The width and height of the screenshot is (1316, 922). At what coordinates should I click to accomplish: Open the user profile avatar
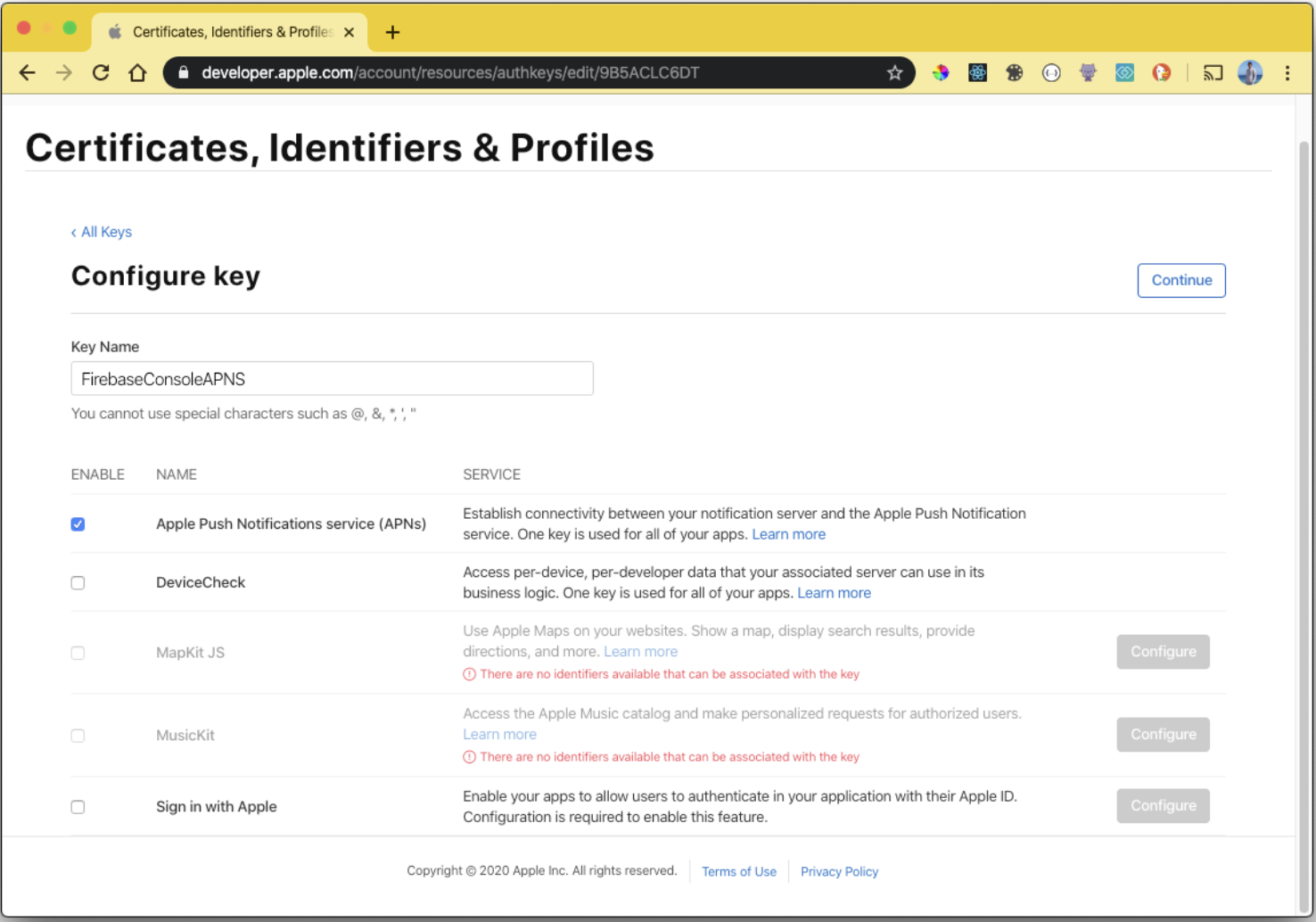[x=1250, y=73]
